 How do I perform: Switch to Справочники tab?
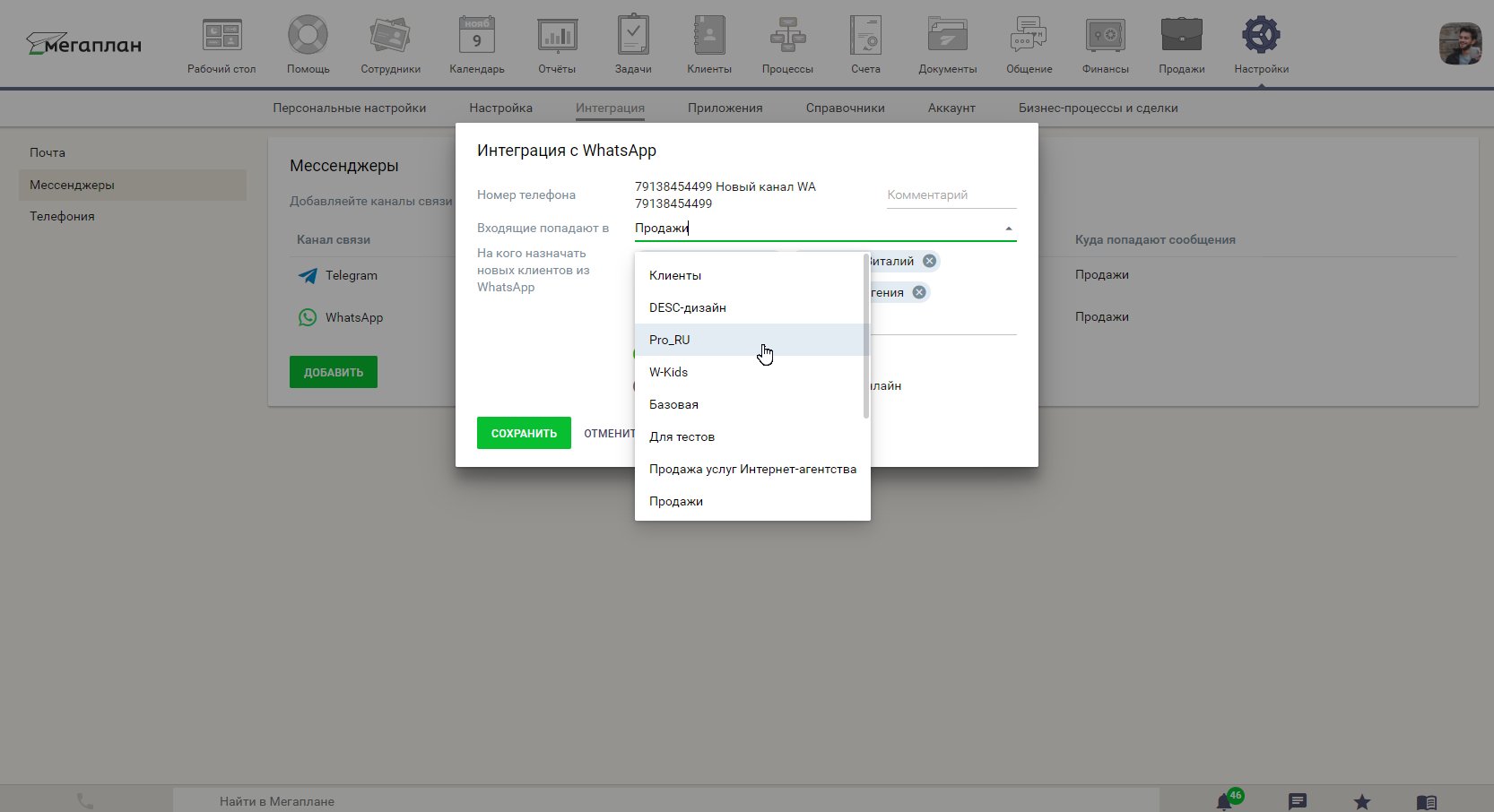[x=845, y=108]
